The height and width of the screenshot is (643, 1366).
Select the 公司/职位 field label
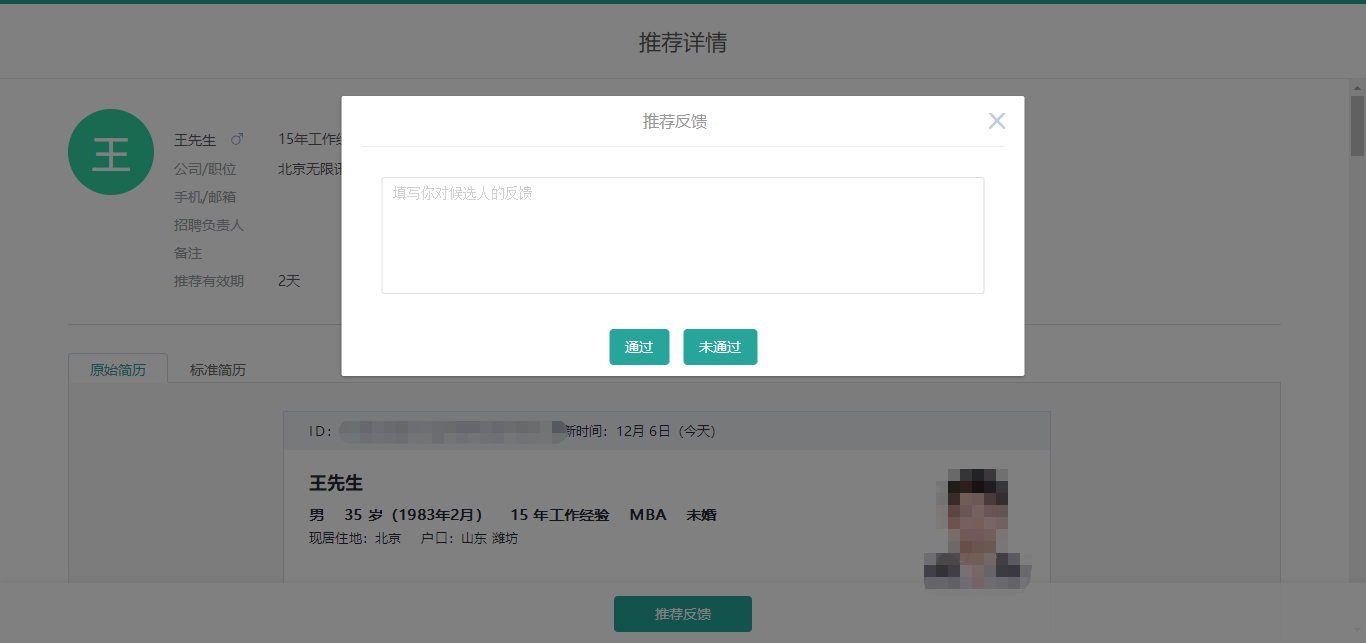[x=205, y=169]
